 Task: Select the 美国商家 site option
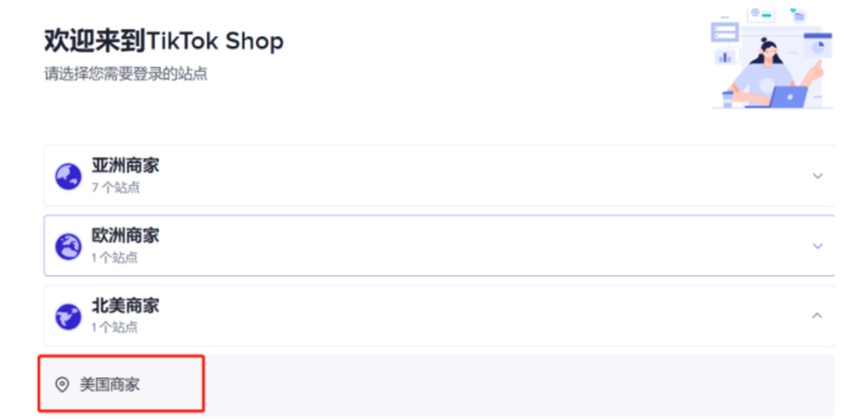110,384
